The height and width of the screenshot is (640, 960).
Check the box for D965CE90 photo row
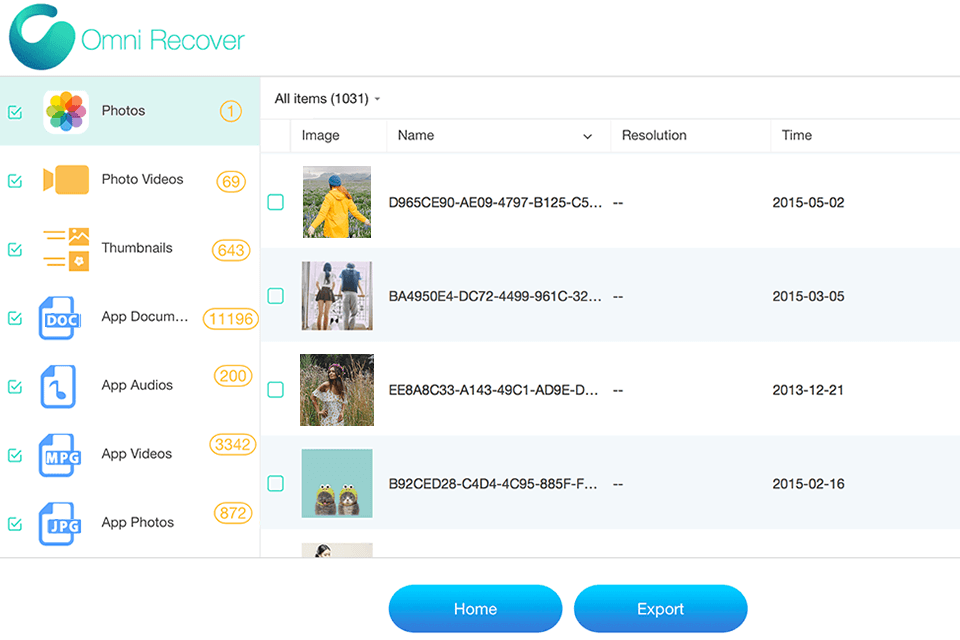click(x=276, y=202)
